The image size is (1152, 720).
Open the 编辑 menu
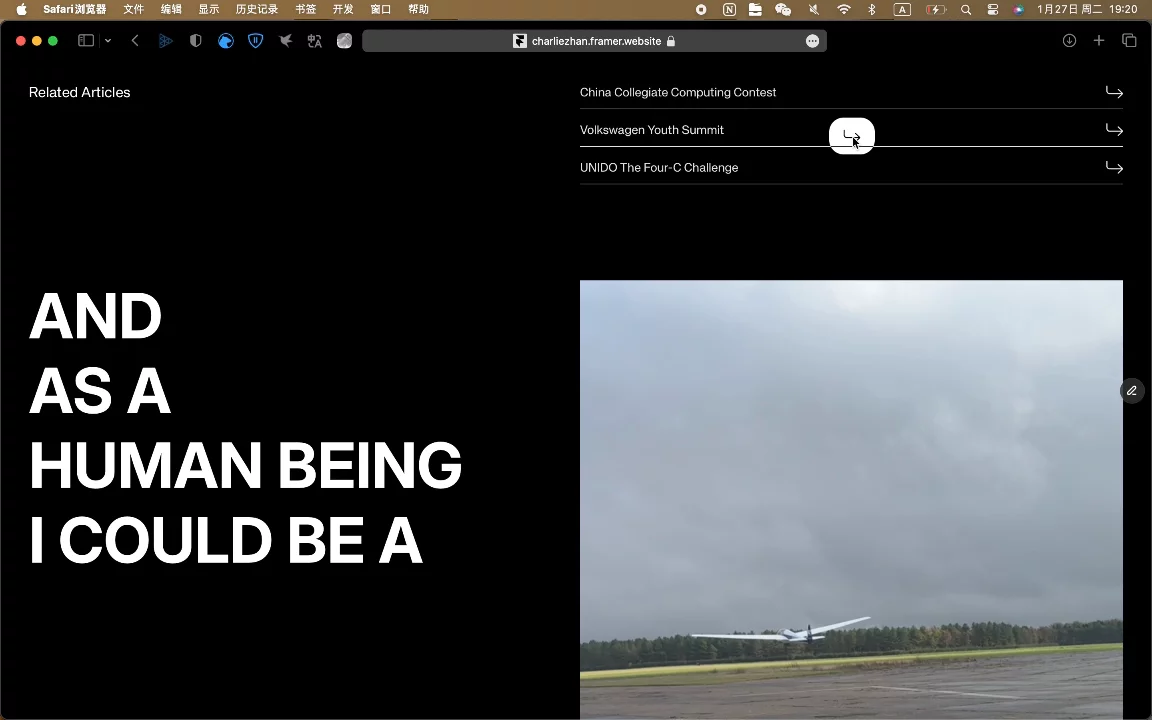pos(171,10)
